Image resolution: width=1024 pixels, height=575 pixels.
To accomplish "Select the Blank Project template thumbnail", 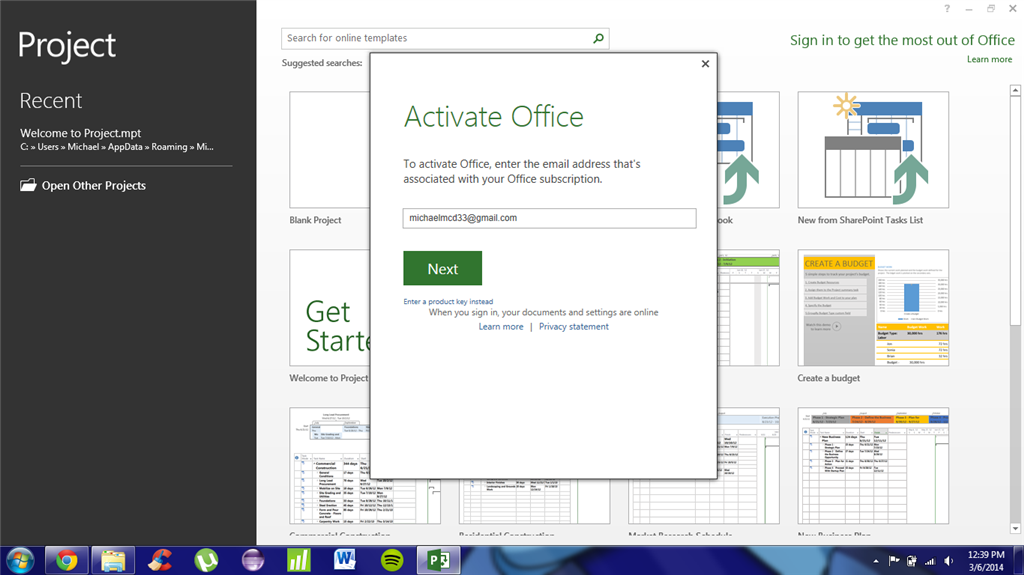I will pos(330,150).
